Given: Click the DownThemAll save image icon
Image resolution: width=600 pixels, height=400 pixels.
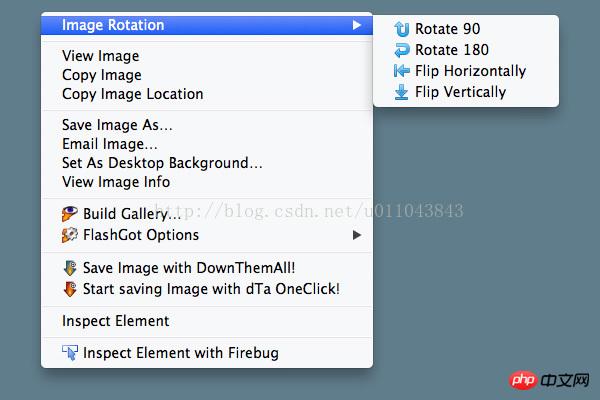Looking at the screenshot, I should pos(70,268).
